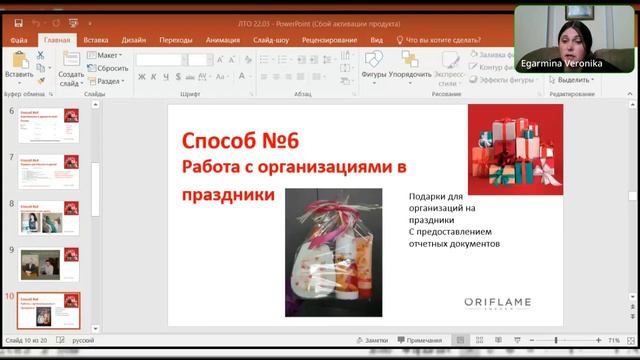Click Примечания comments button in status bar
This screenshot has height=360, width=640.
[420, 340]
